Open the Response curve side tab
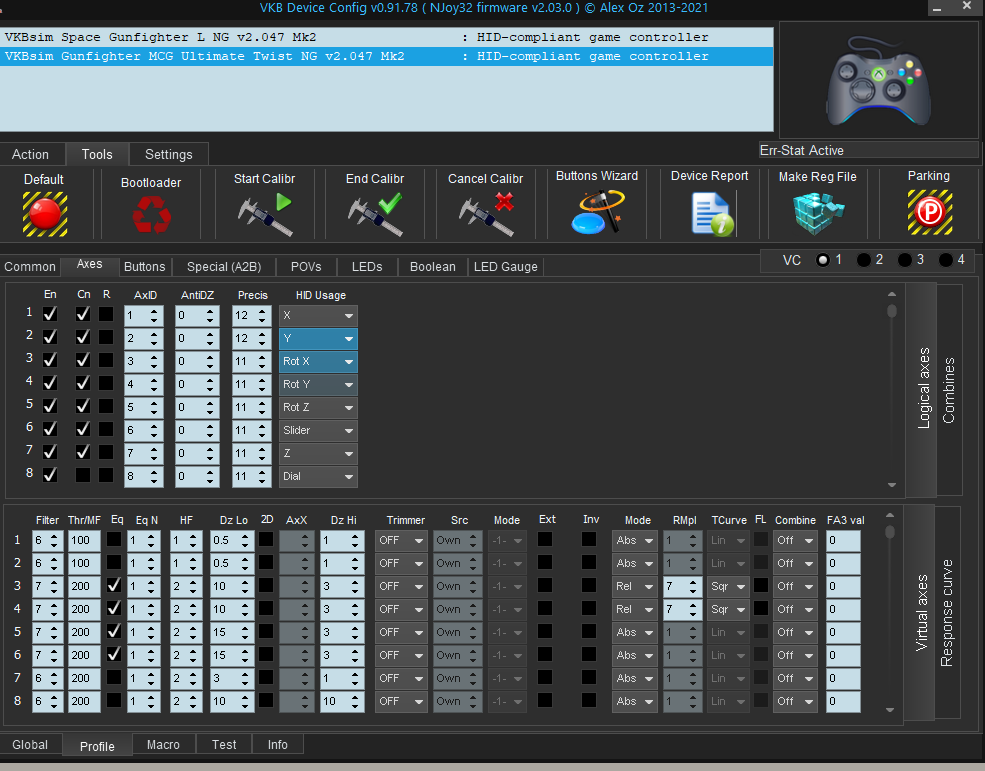The width and height of the screenshot is (985, 771). (x=947, y=612)
